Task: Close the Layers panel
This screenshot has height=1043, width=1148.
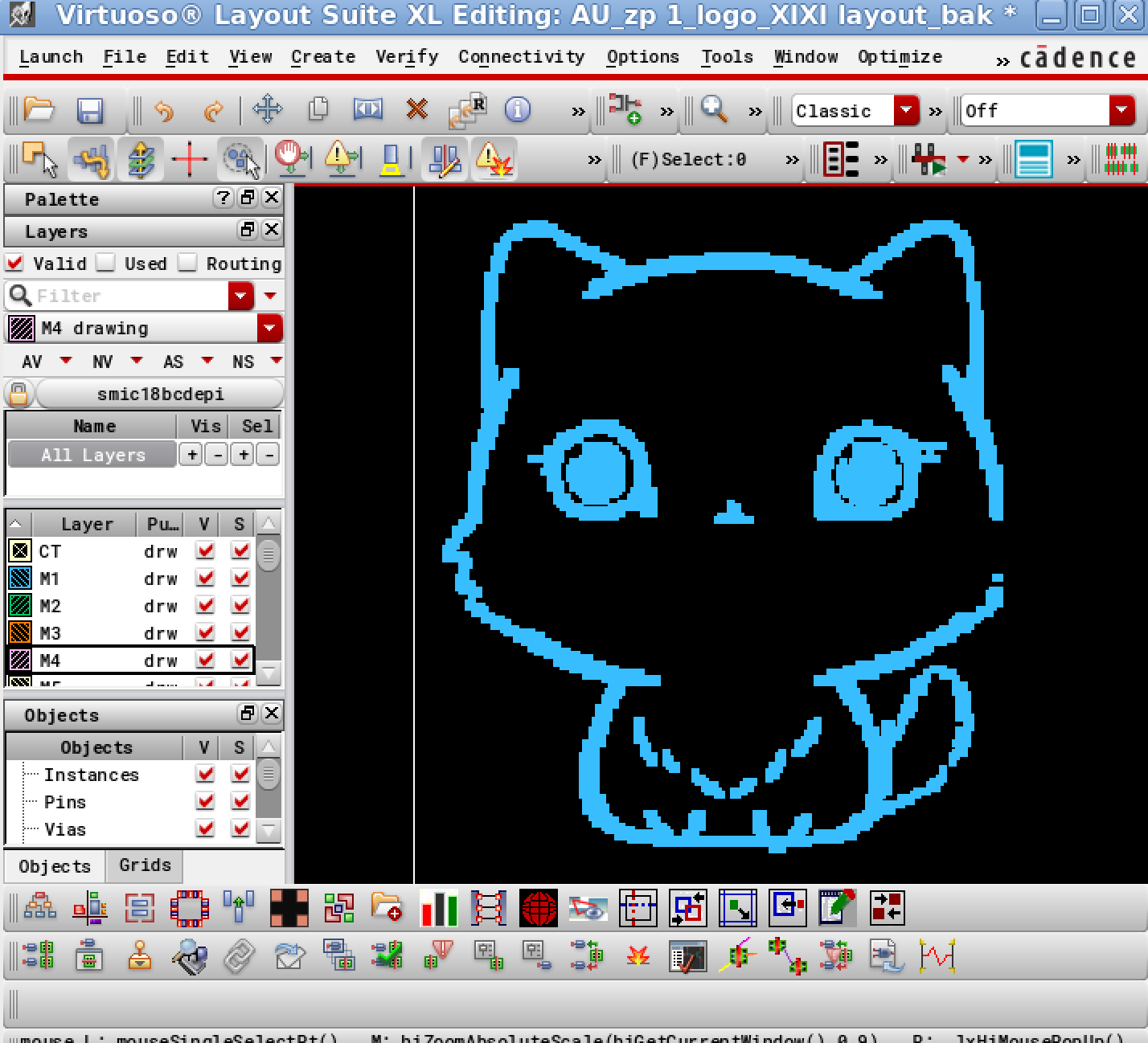Action: 272,230
